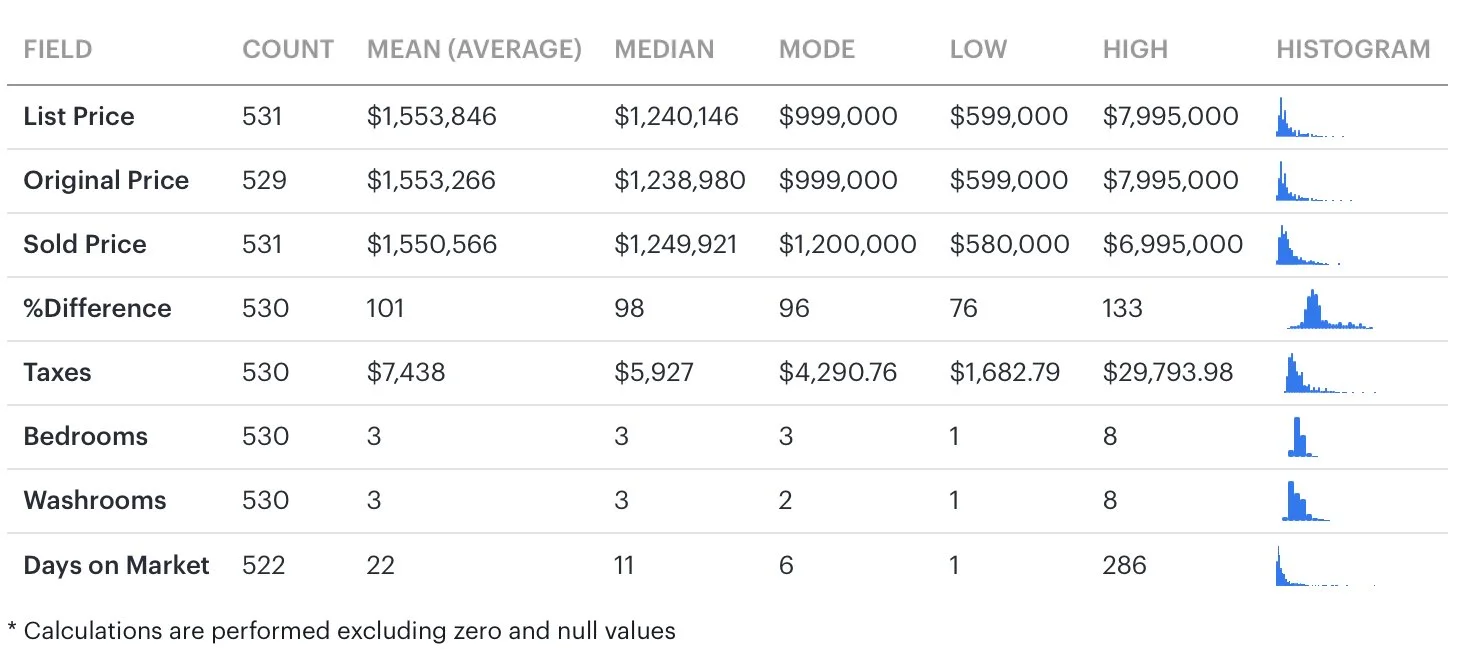Select the HIGH column header

(x=1135, y=49)
